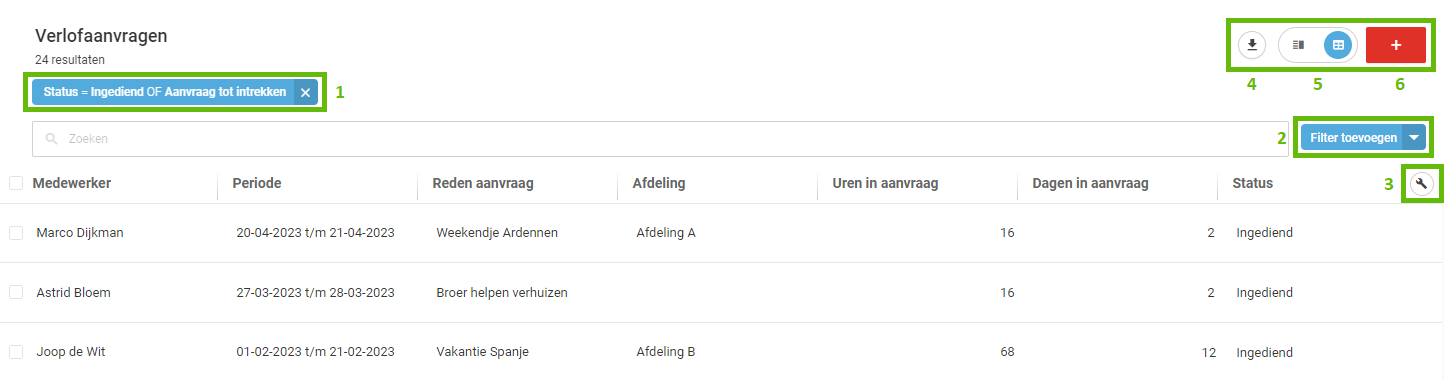Viewport: 1444px width, 379px height.
Task: Sort by the Medewerker column header
Action: [71, 183]
